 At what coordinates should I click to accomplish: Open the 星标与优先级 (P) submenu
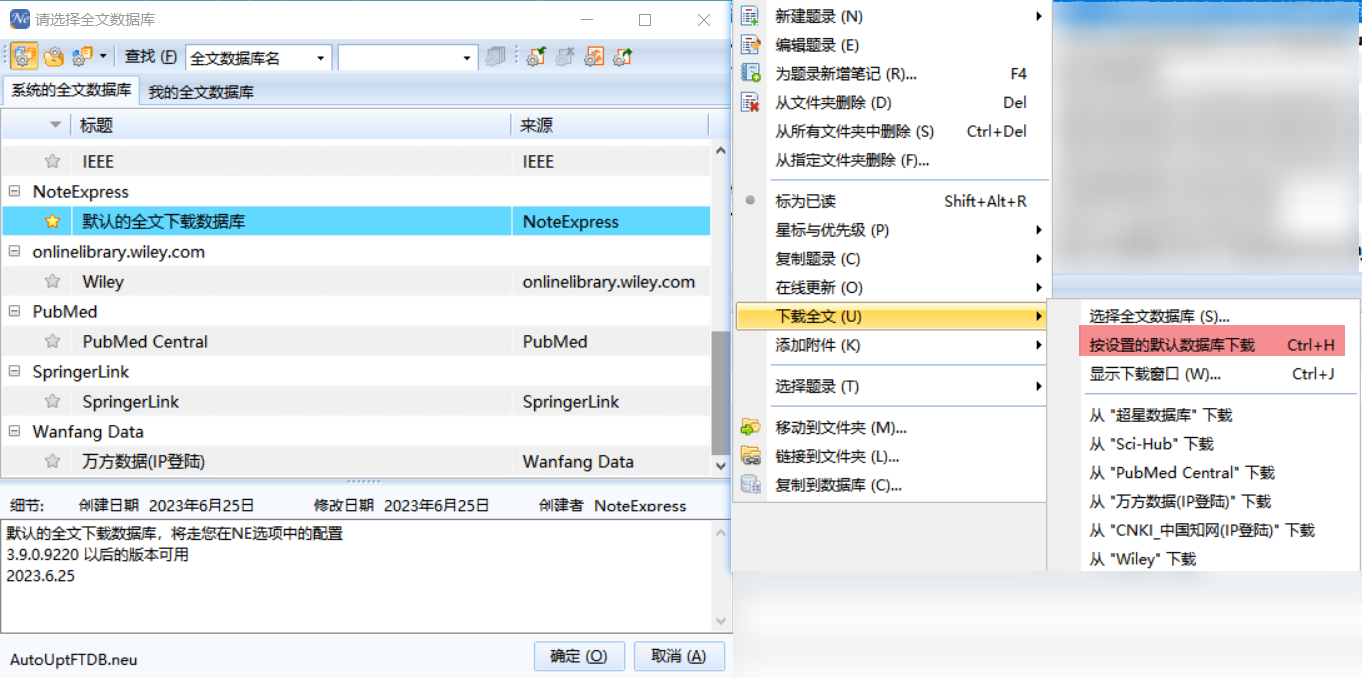(x=892, y=230)
